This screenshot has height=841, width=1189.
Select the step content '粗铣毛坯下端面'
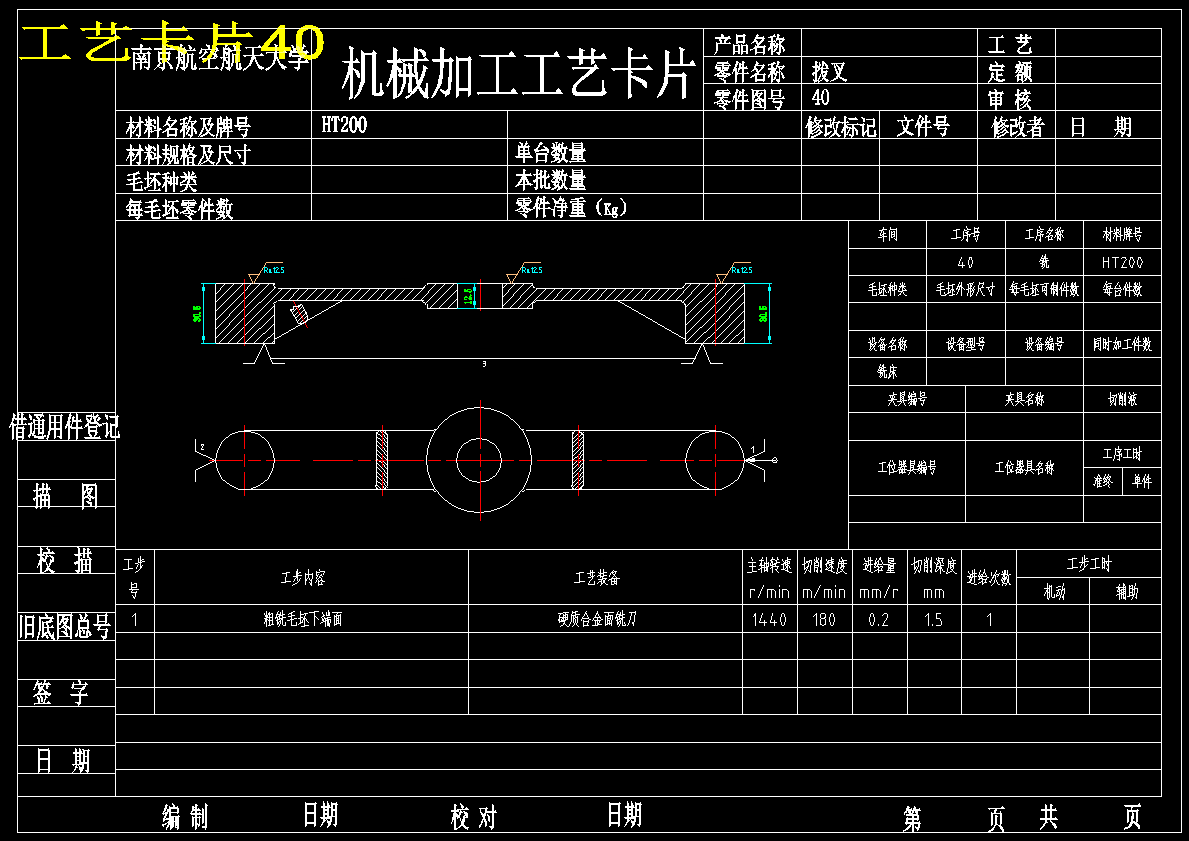303,619
